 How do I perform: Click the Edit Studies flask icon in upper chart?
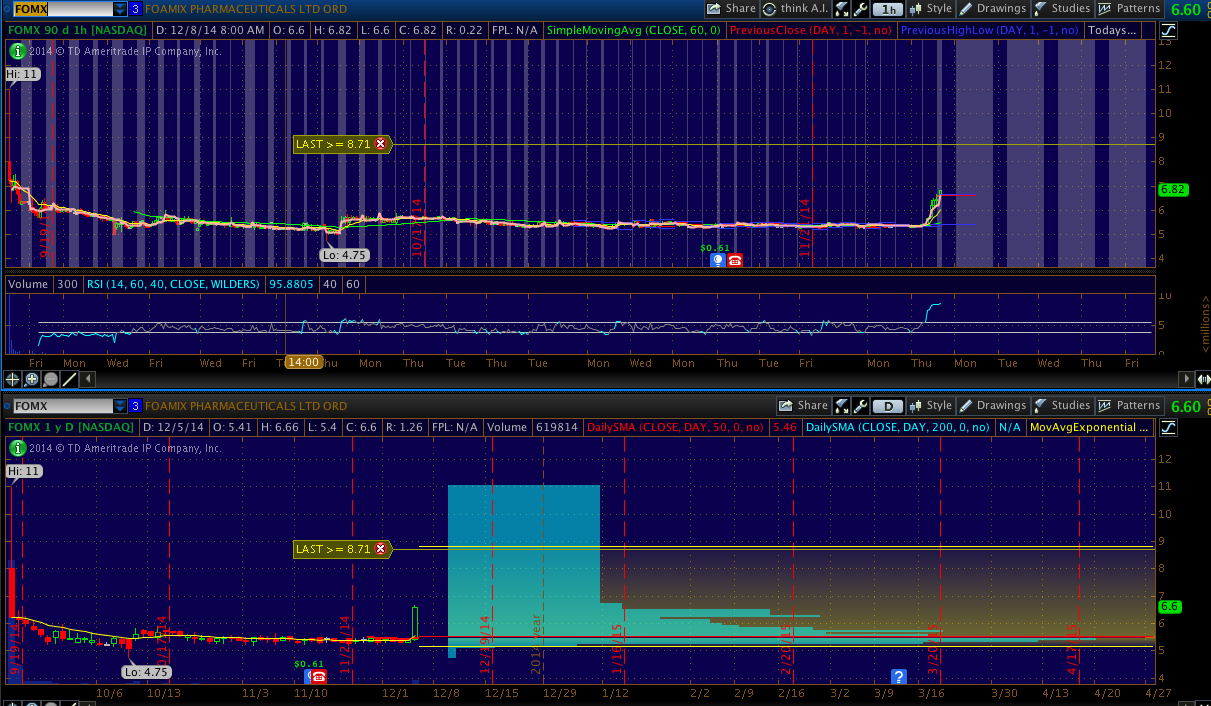[842, 9]
